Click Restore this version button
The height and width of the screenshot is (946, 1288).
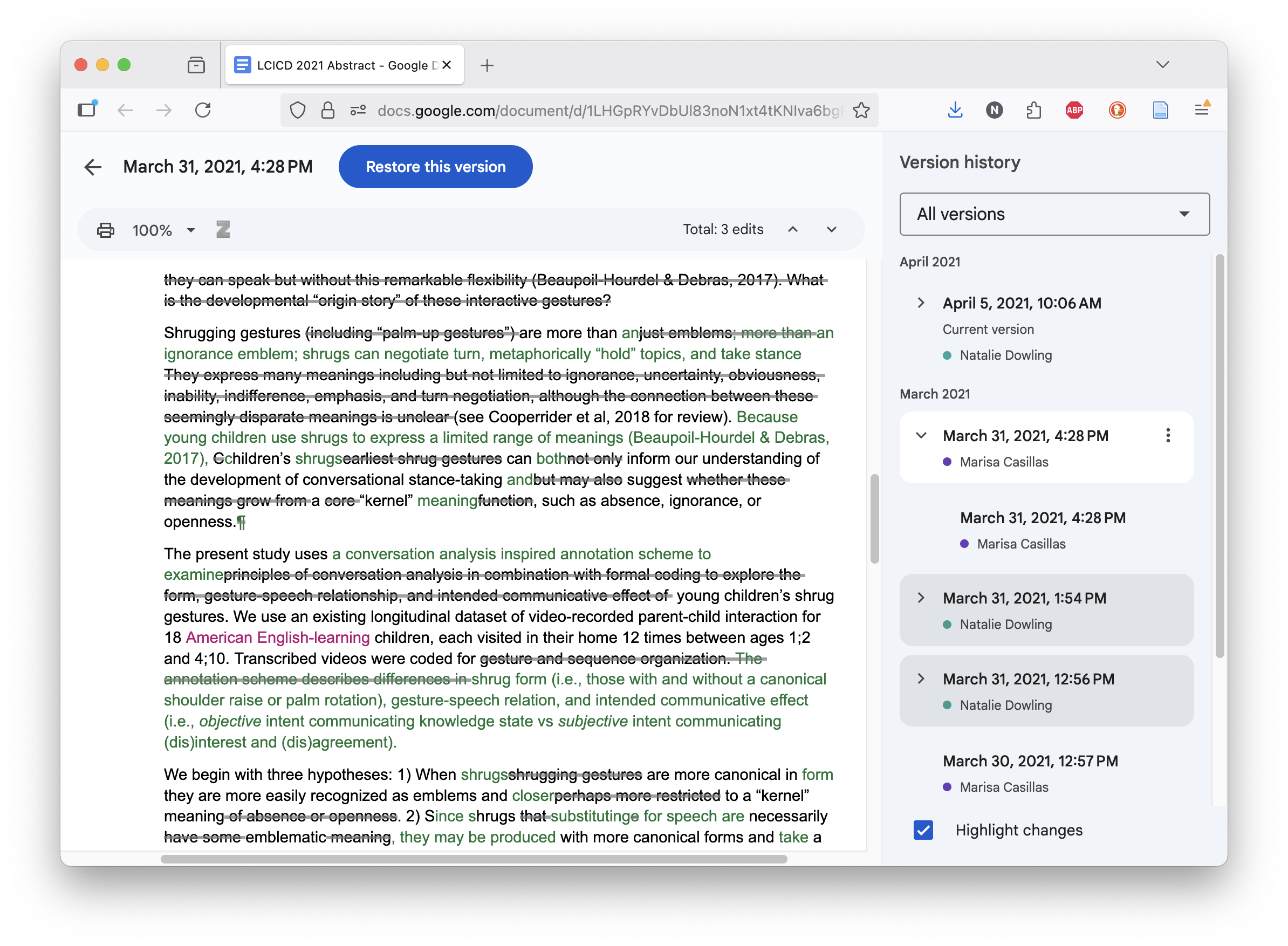coord(435,167)
